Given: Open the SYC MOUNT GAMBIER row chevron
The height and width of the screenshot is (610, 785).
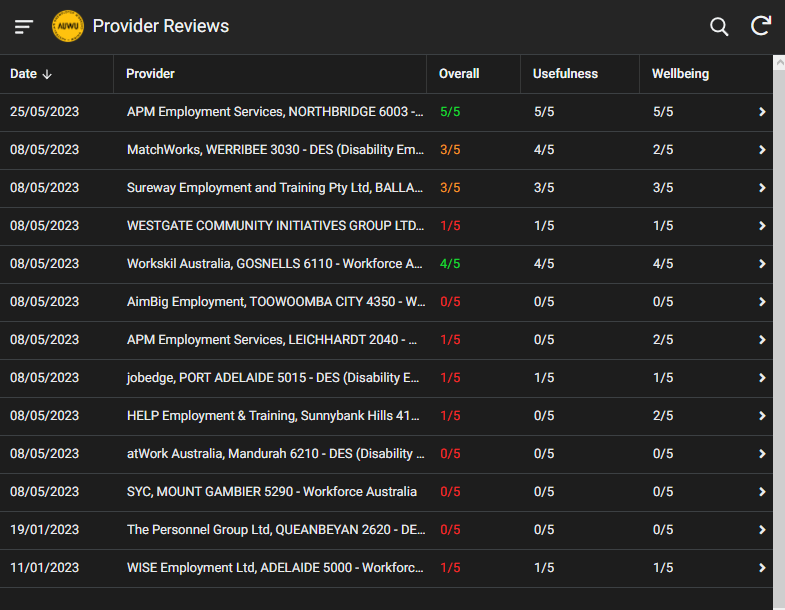Looking at the screenshot, I should pos(762,492).
